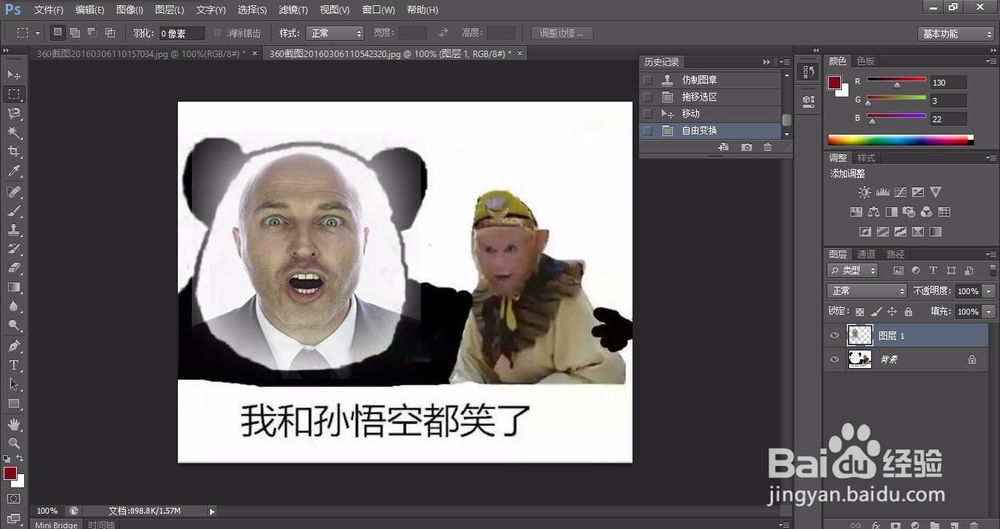
Task: Open the 不透明度 opacity slider arrow
Action: point(989,291)
